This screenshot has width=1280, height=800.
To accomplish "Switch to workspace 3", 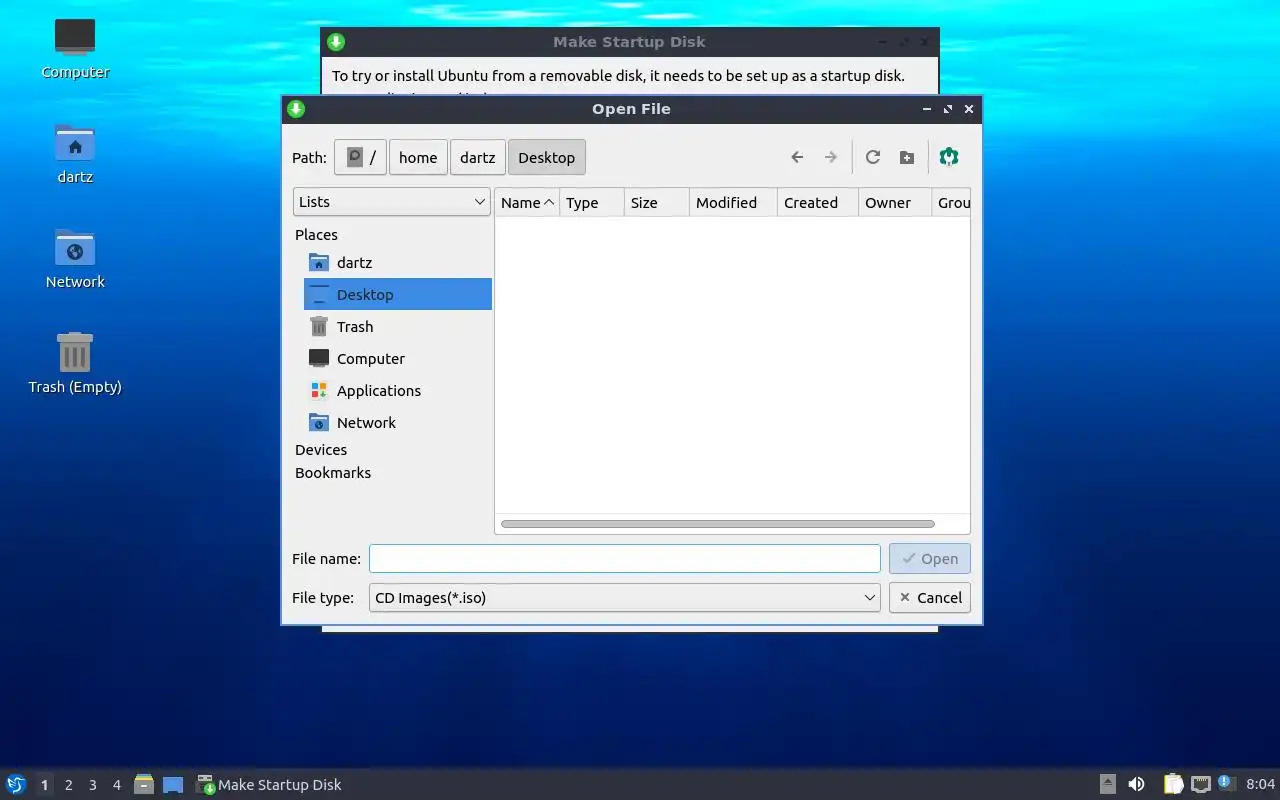I will coord(92,785).
